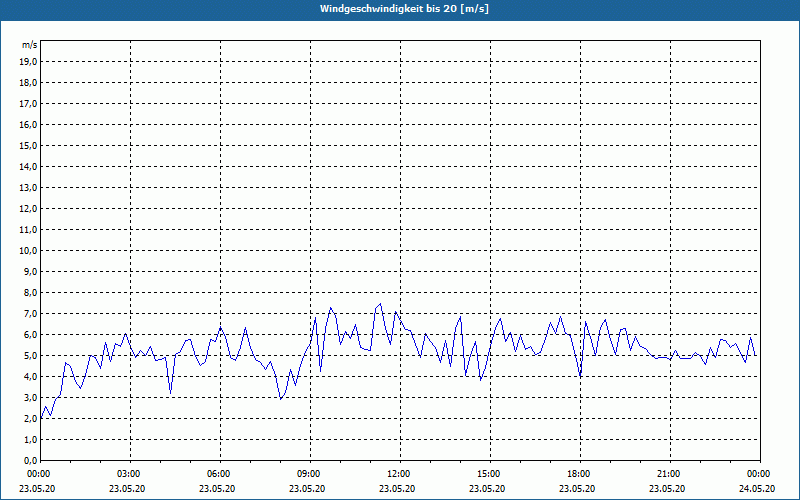Click the 2,0 y-axis label
The image size is (800, 500).
coord(30,418)
